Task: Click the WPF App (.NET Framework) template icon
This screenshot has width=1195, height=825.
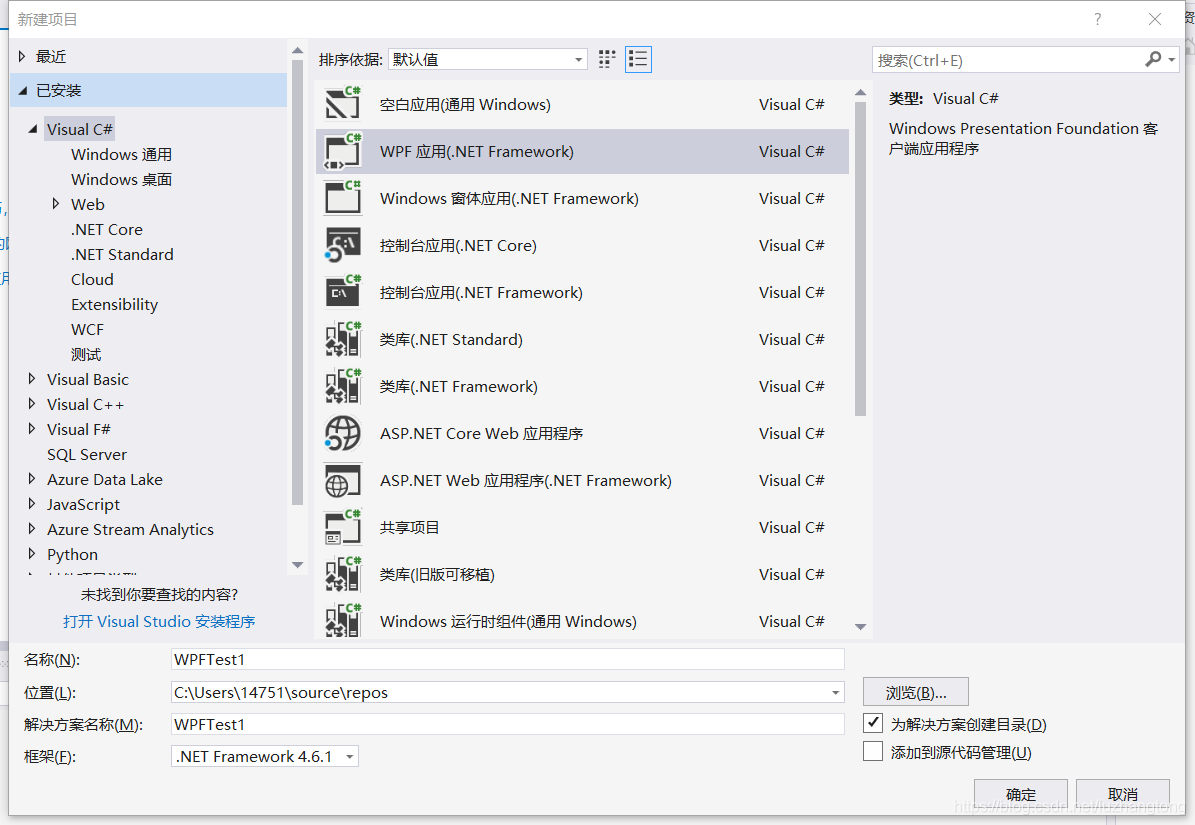Action: tap(342, 152)
